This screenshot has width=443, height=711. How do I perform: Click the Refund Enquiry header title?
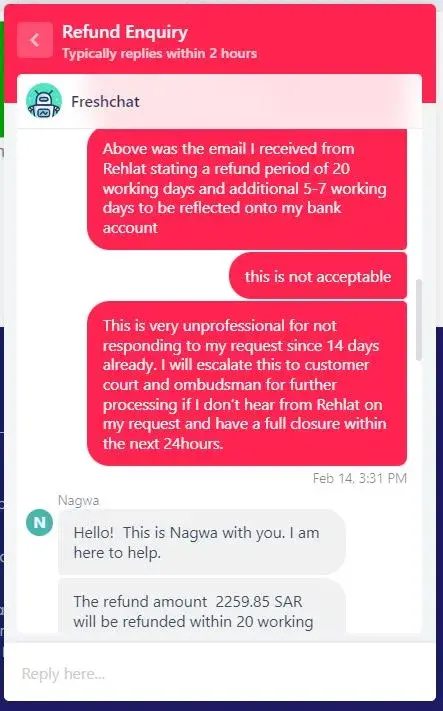click(x=125, y=32)
